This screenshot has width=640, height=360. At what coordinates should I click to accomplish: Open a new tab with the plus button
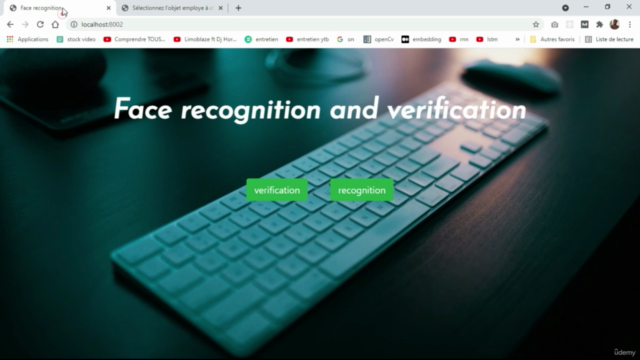point(238,8)
